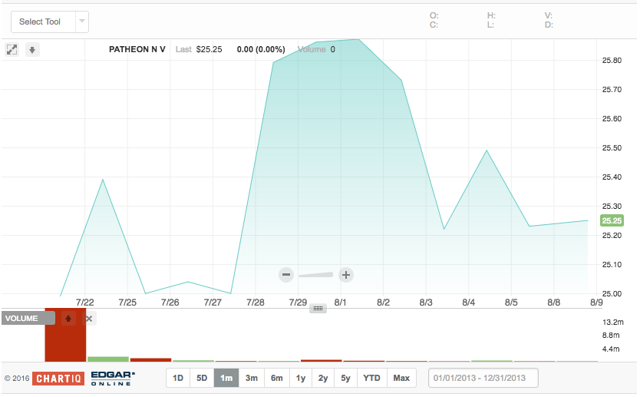Click the green volume bar after red bar
Image resolution: width=640 pixels, height=397 pixels.
108,359
